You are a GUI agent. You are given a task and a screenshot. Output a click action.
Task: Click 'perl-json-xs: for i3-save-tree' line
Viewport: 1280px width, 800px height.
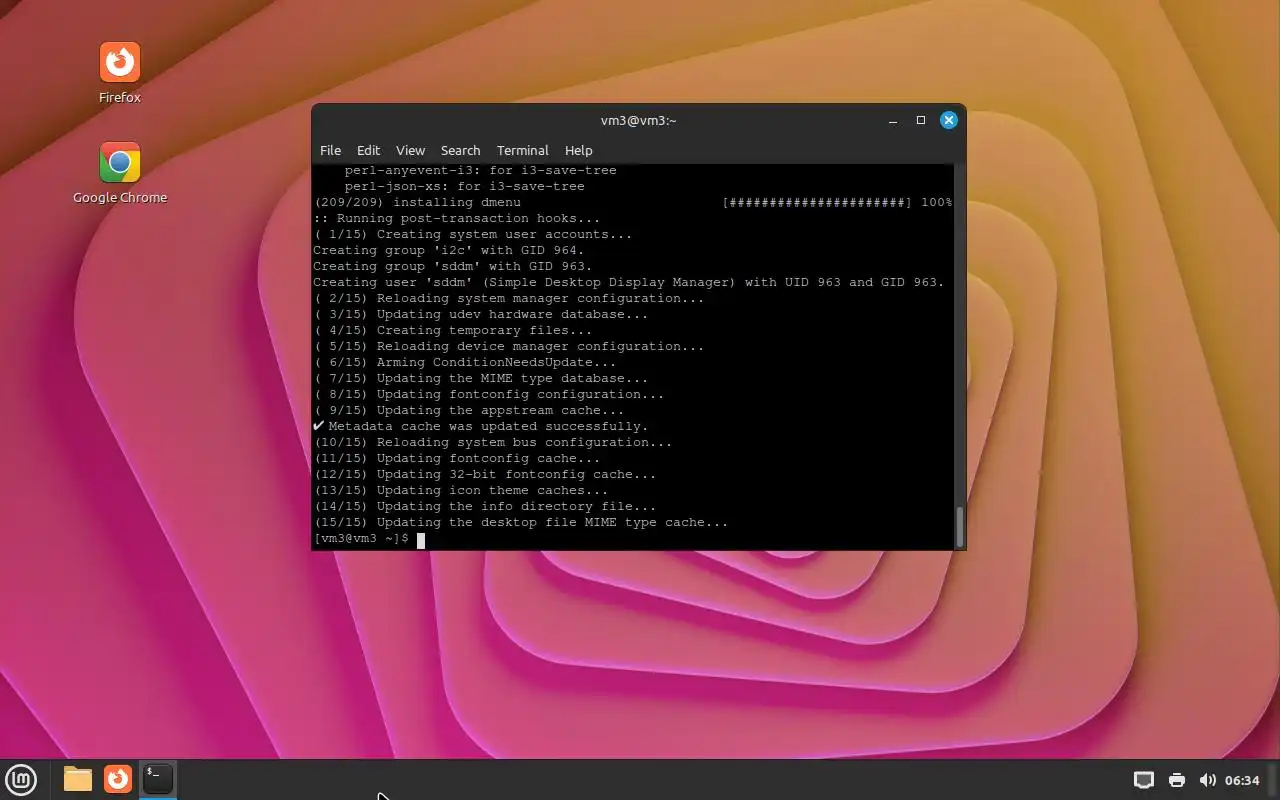[x=465, y=187]
